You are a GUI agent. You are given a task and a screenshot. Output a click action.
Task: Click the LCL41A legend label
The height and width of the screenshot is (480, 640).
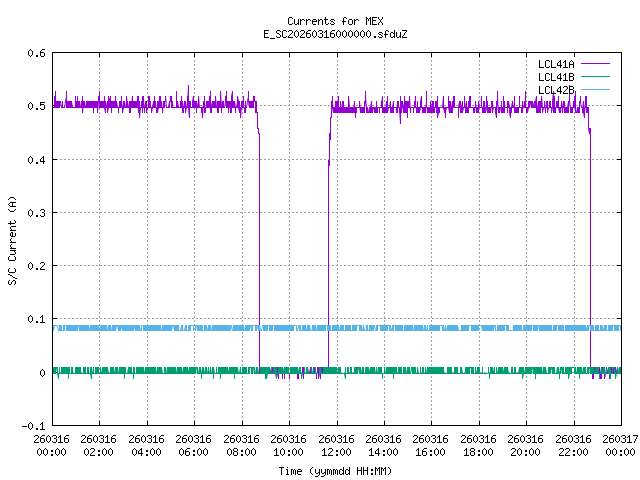556,64
